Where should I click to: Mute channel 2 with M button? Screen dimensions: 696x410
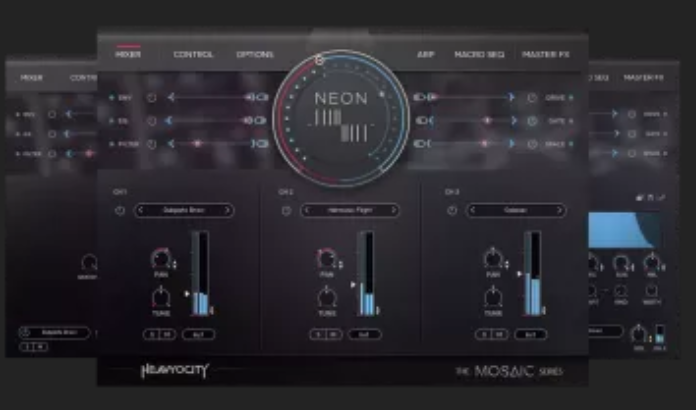[334, 335]
